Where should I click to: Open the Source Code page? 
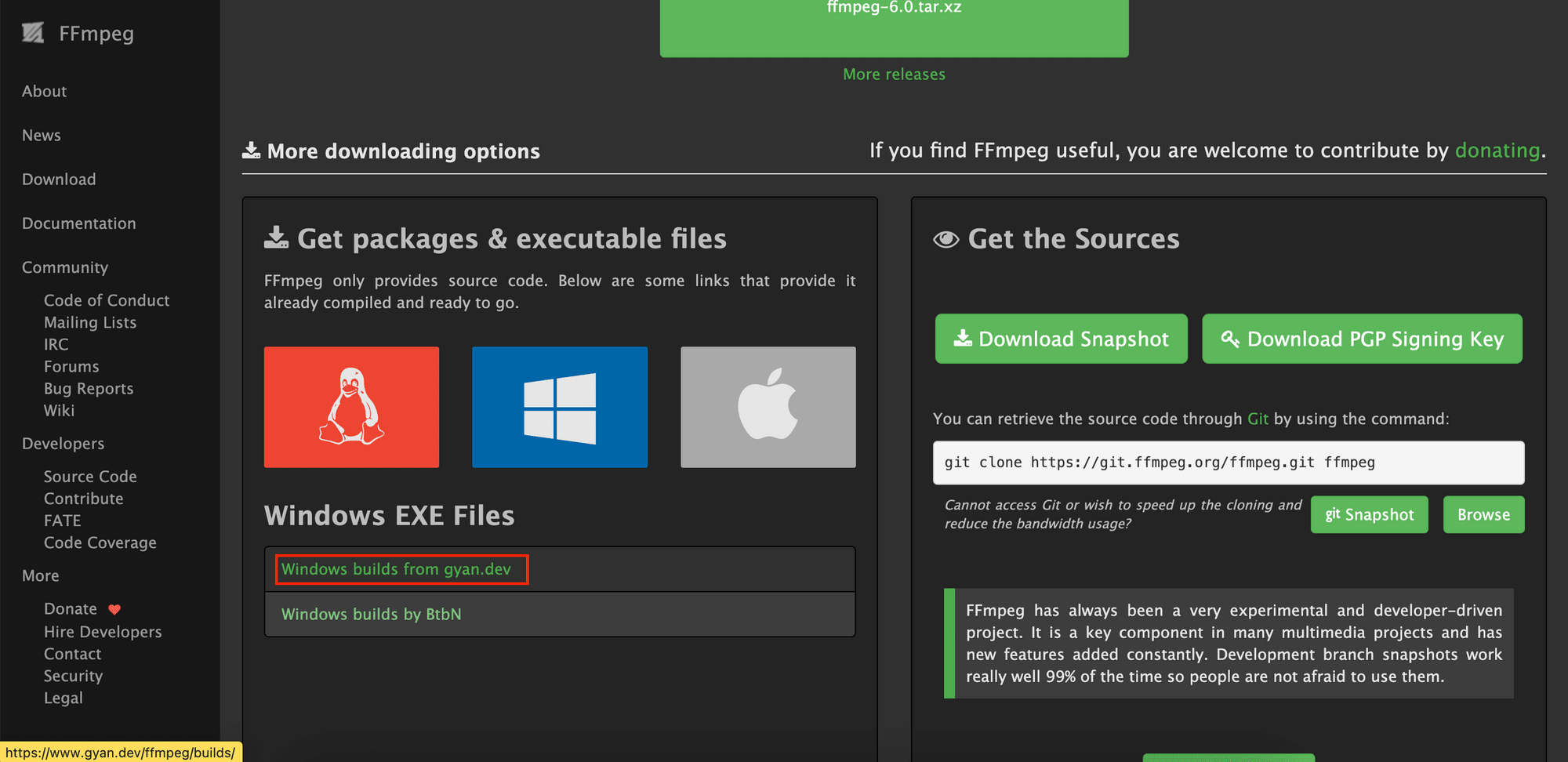pyautogui.click(x=90, y=476)
